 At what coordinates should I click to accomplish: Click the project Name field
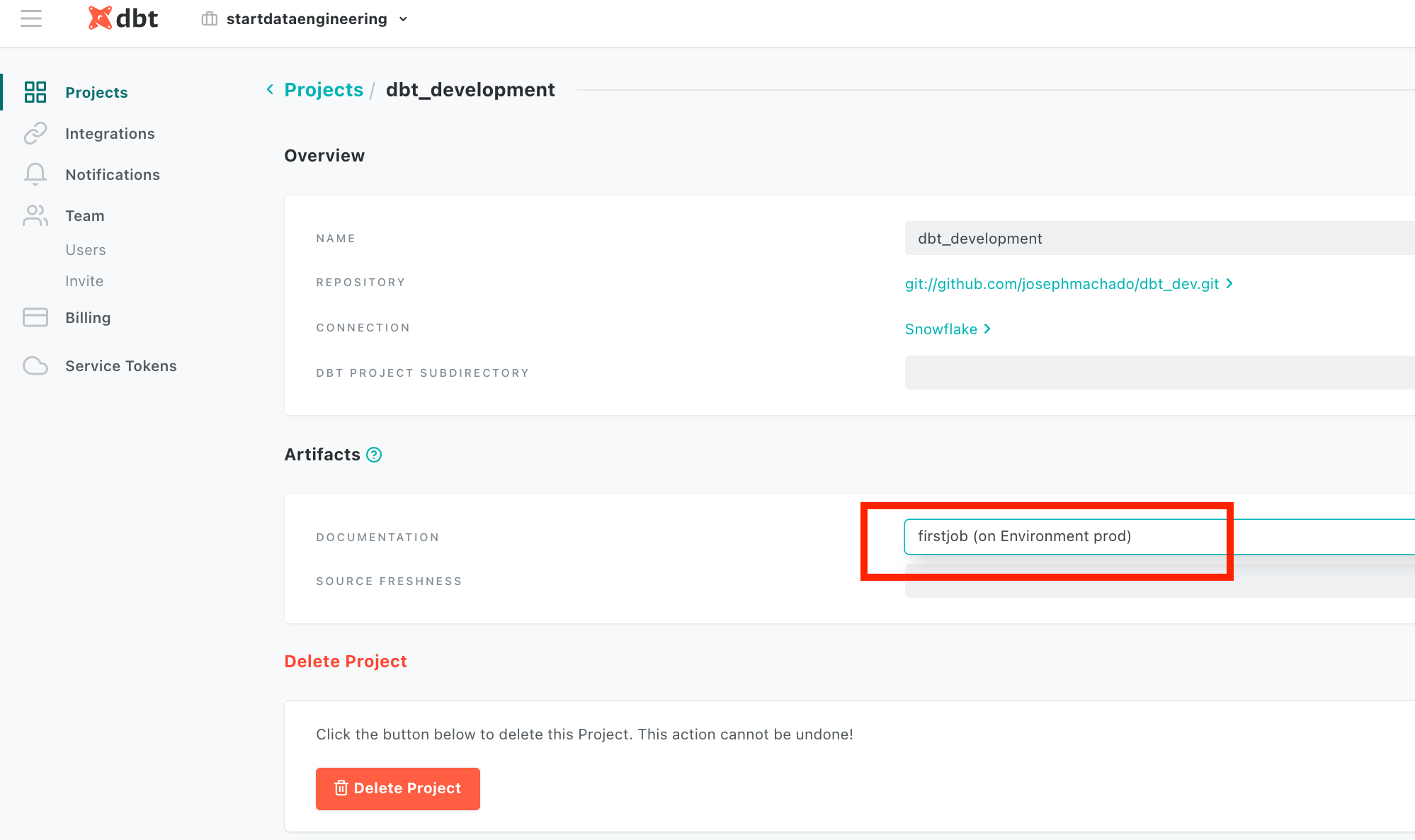[x=1159, y=239]
